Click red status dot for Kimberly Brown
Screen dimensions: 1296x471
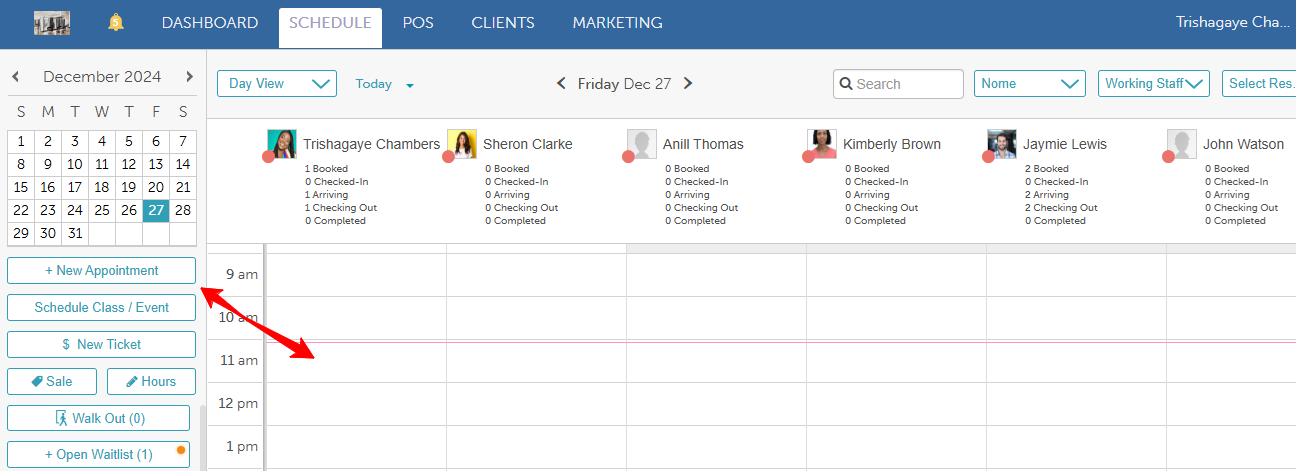tap(808, 157)
